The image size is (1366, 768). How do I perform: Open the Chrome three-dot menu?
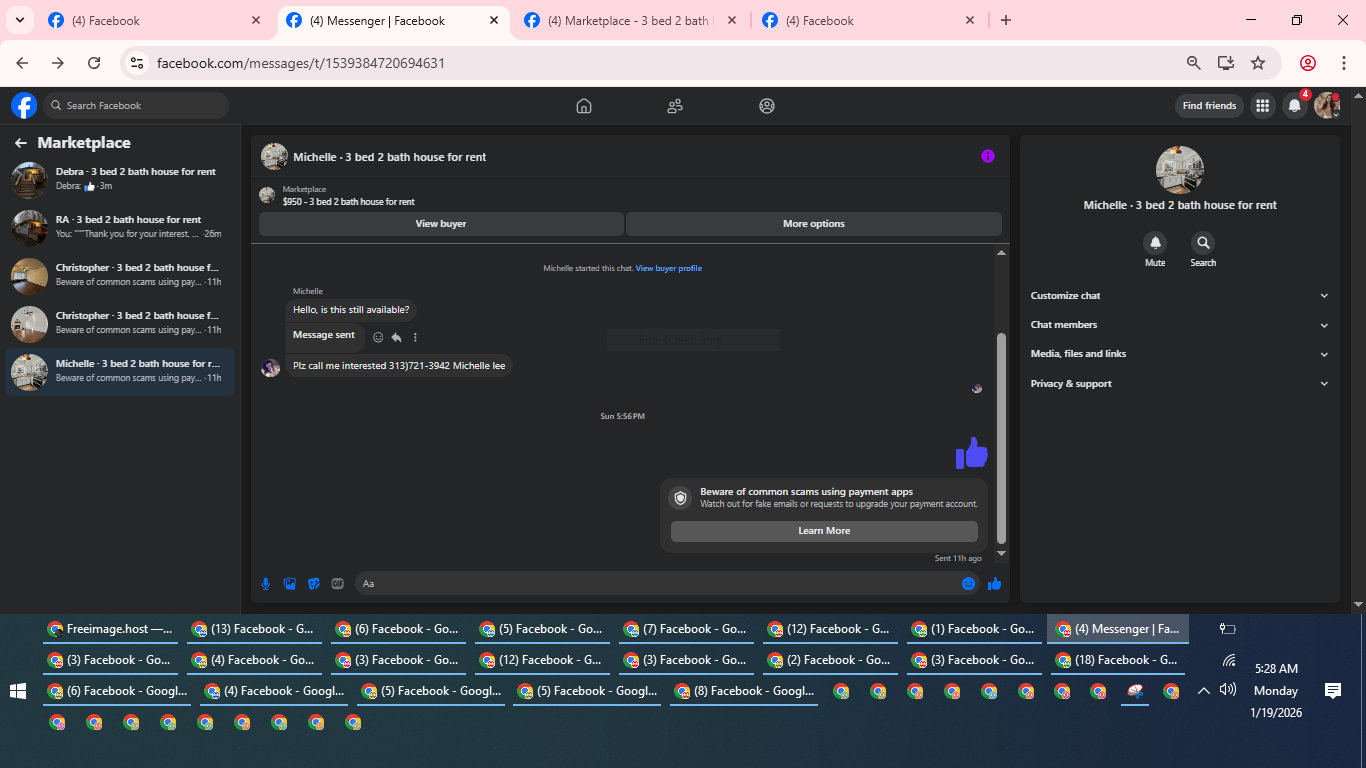pos(1343,63)
